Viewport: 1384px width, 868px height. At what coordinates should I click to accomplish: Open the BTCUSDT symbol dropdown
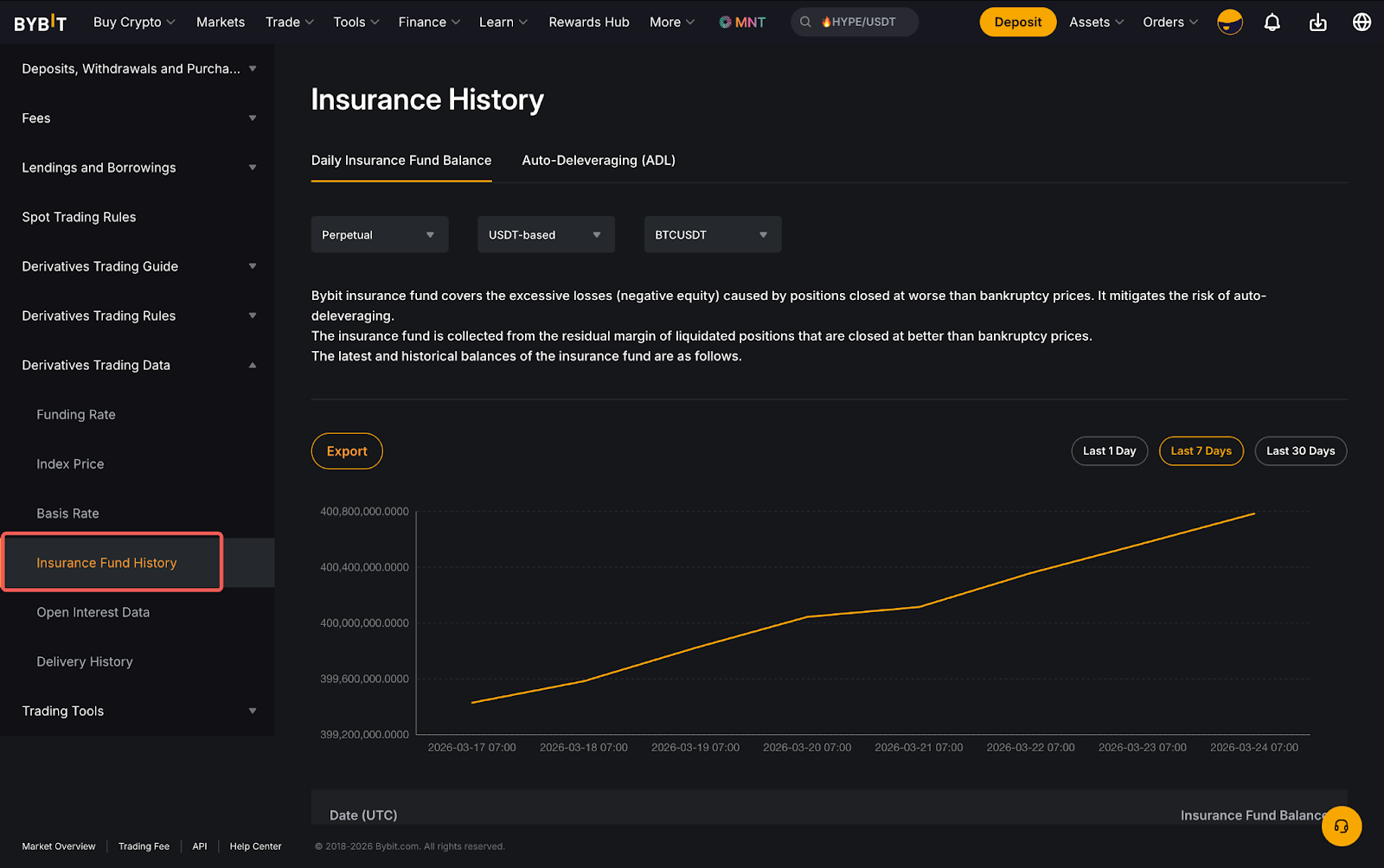(712, 235)
